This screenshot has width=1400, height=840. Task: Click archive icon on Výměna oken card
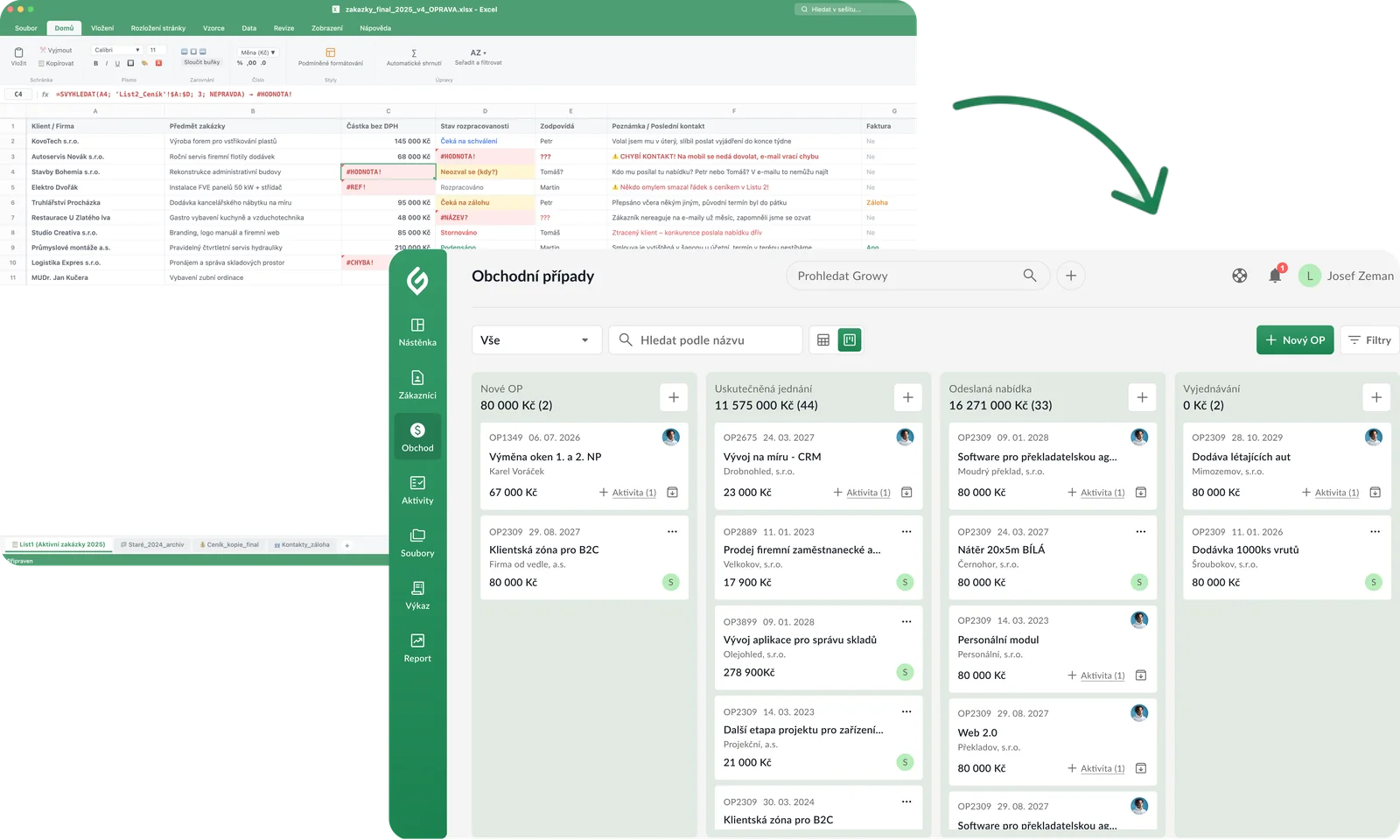(672, 493)
